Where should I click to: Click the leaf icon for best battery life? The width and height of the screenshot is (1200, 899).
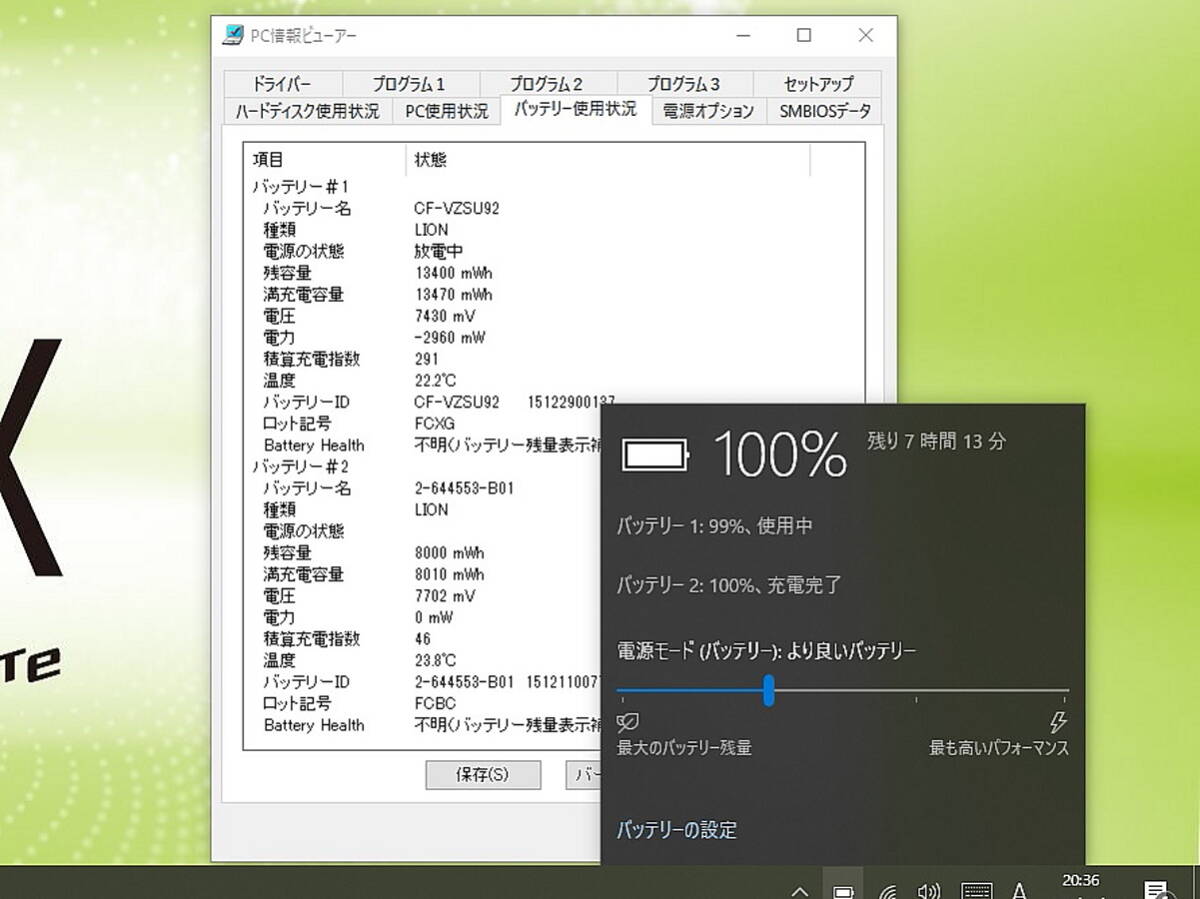[629, 722]
